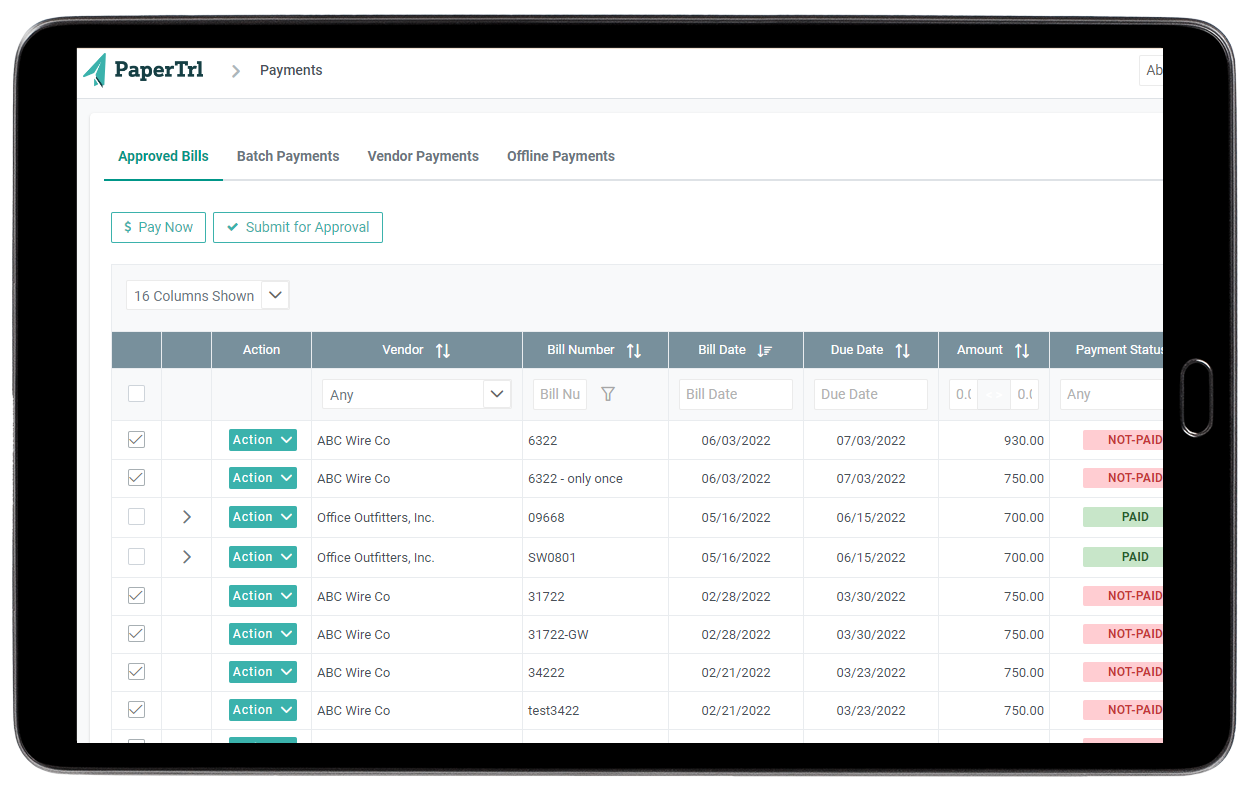Click the tablet's physical home button
This screenshot has width=1253, height=791.
pyautogui.click(x=1196, y=398)
